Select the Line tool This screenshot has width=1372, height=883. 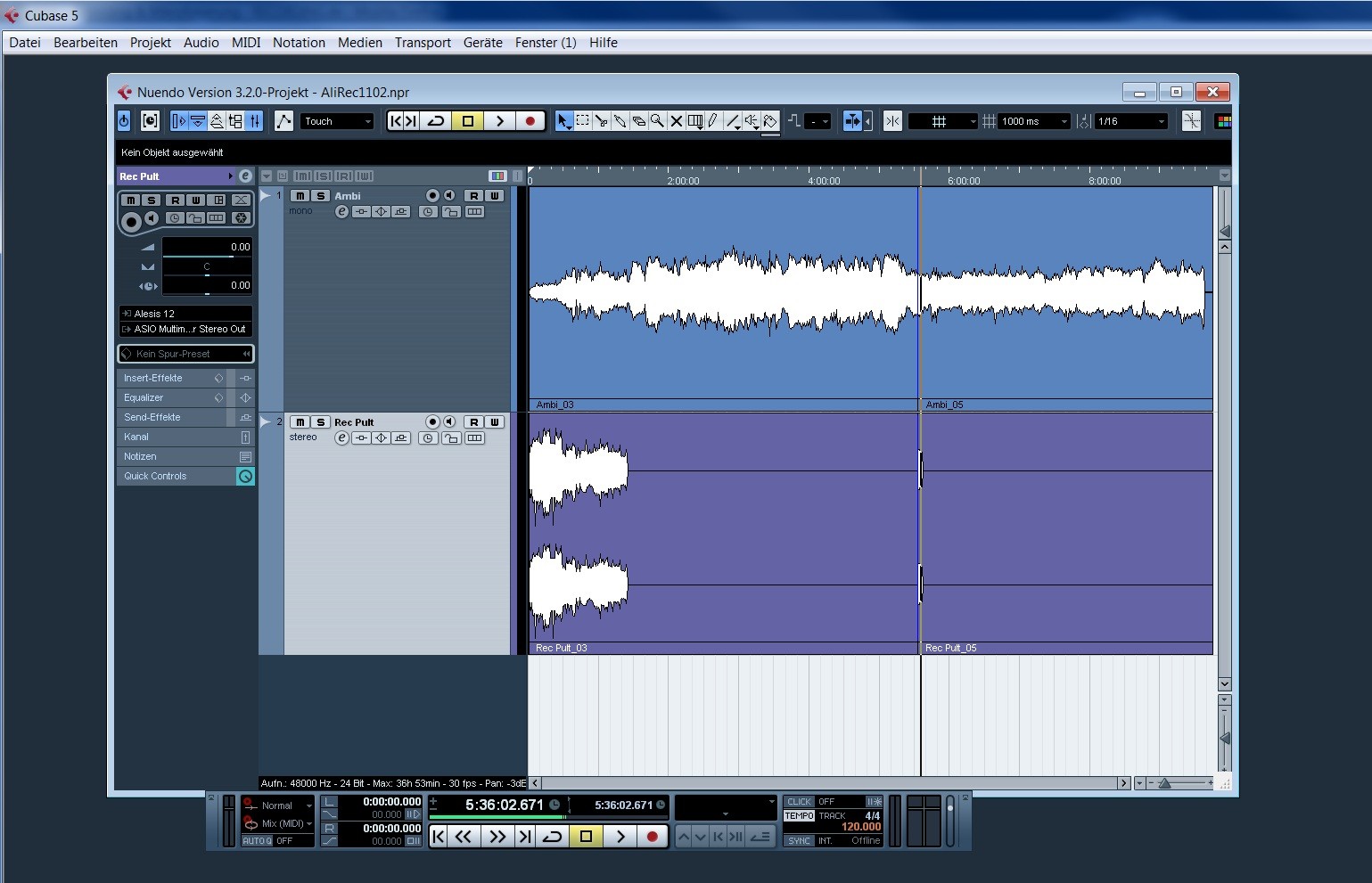(x=733, y=121)
